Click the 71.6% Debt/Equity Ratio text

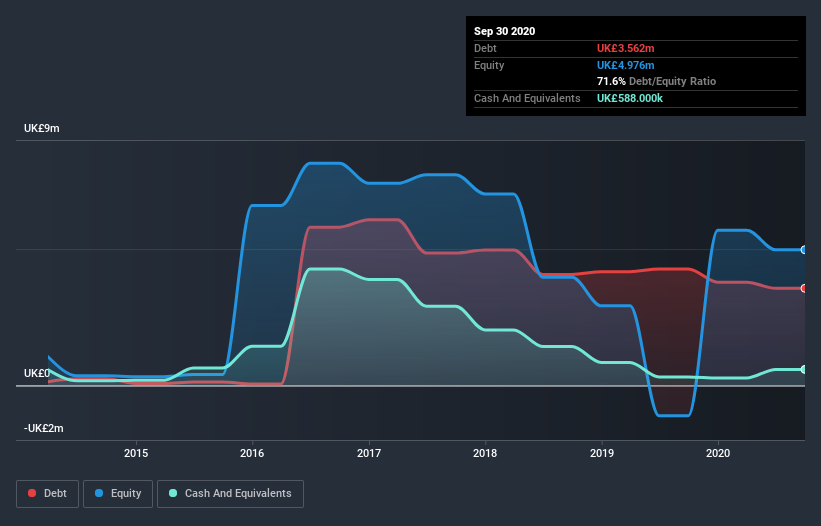click(657, 81)
